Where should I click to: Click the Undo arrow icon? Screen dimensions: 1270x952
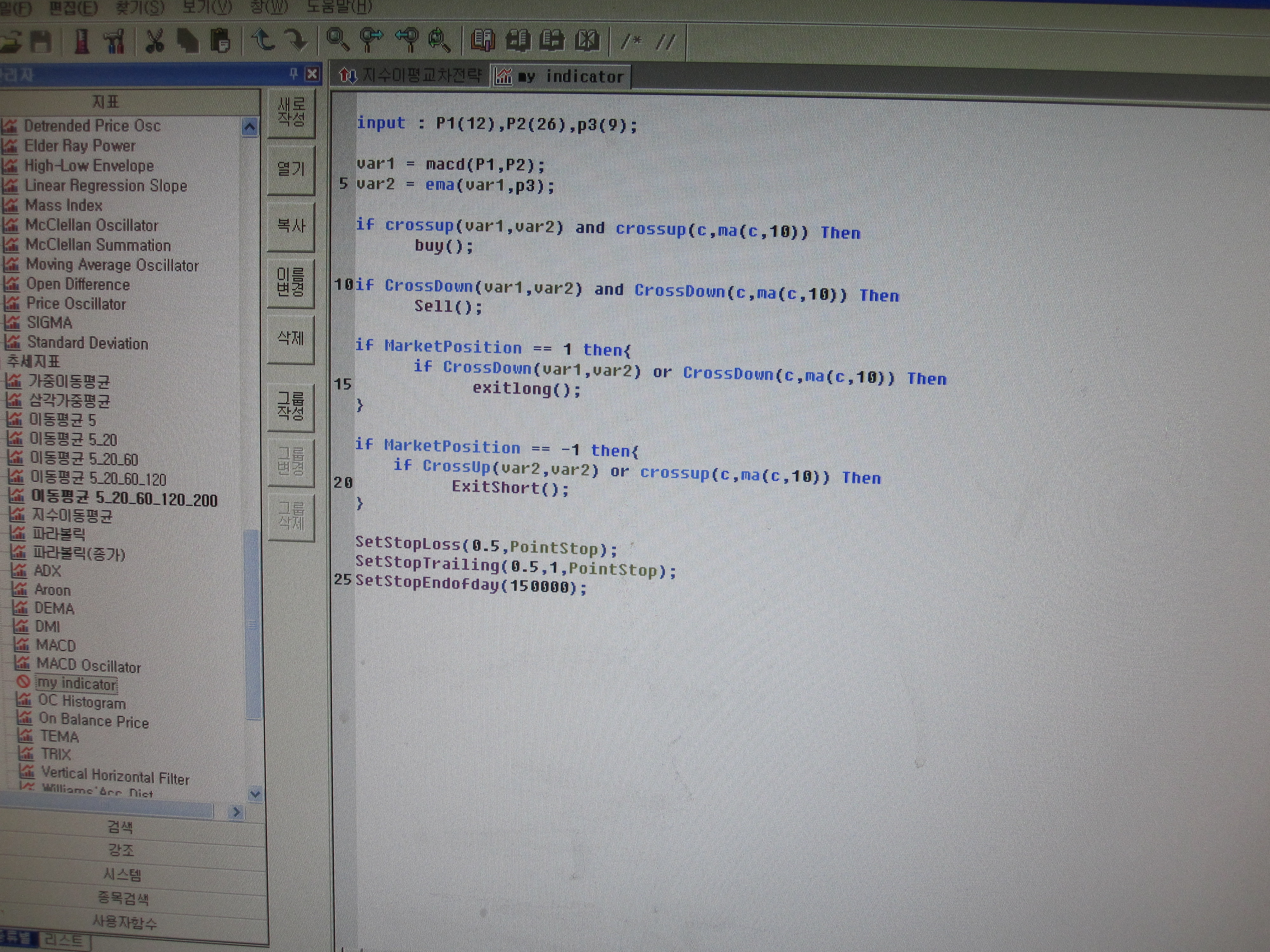pos(264,40)
